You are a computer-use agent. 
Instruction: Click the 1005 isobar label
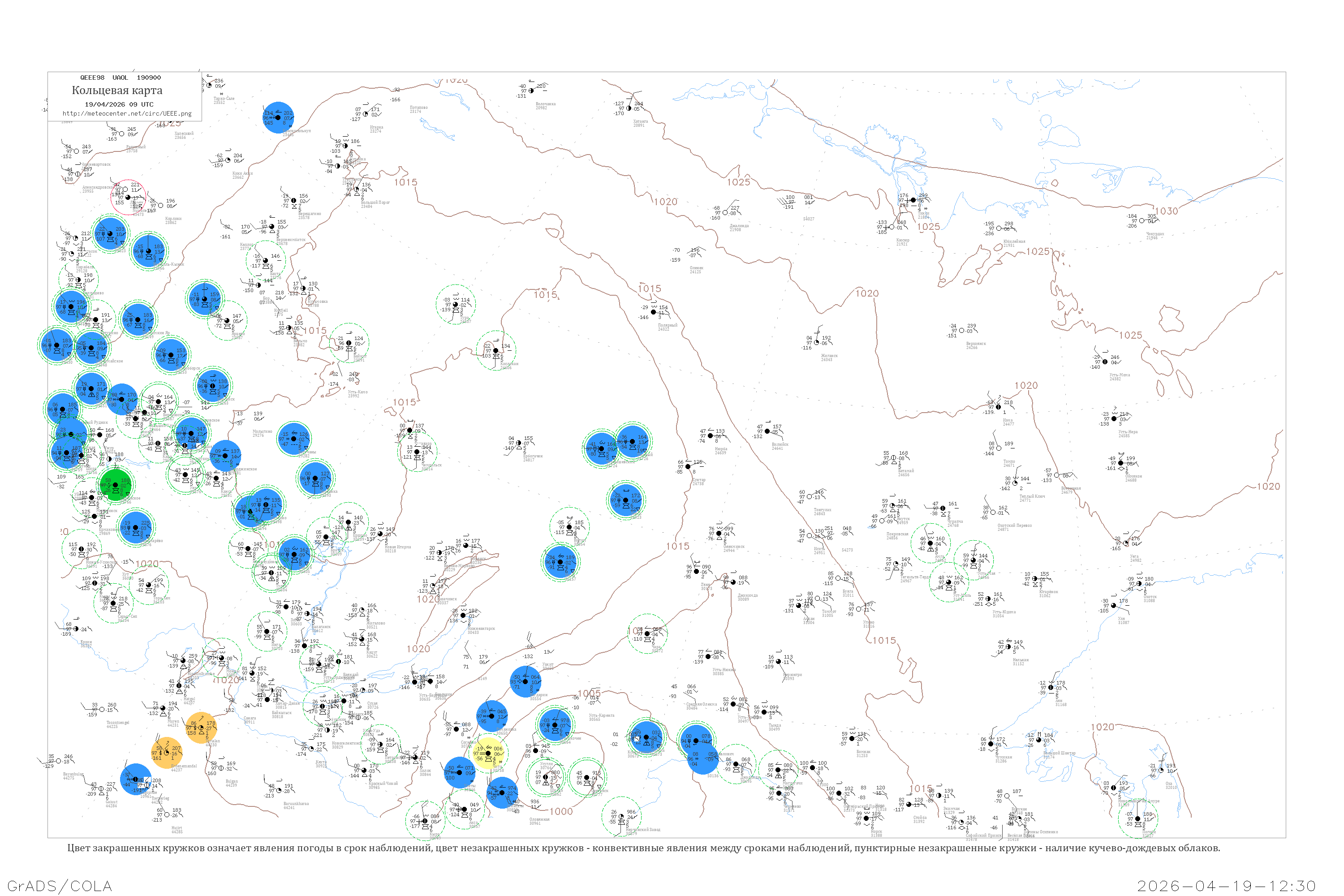589,693
